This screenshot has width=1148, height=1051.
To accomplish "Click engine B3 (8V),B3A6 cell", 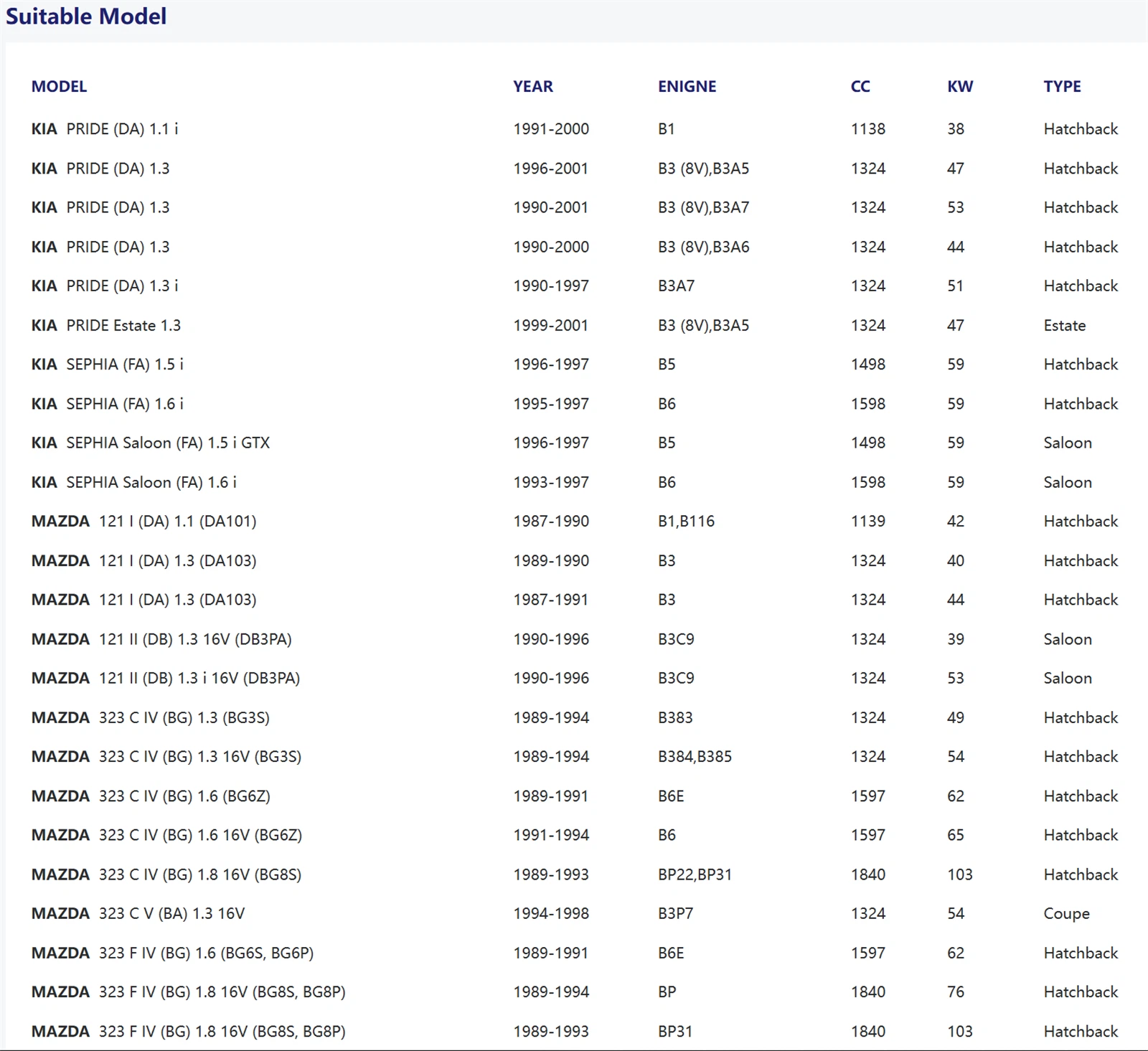I will tap(704, 247).
